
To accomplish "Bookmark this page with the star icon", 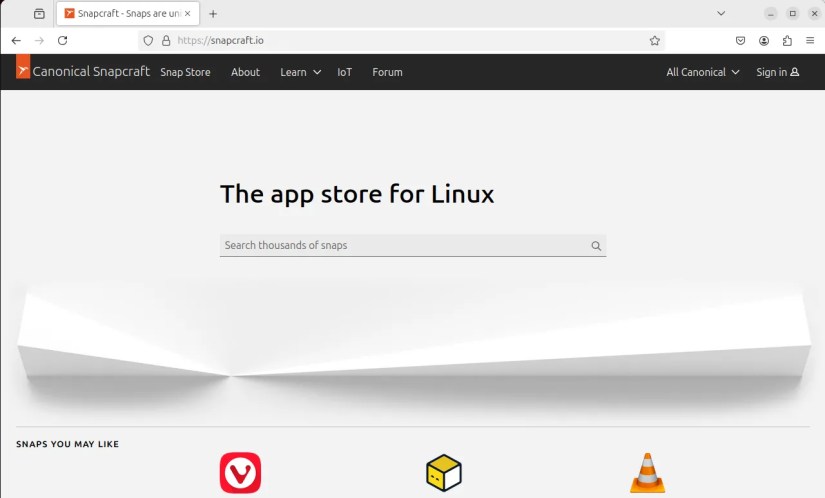I will coord(655,40).
